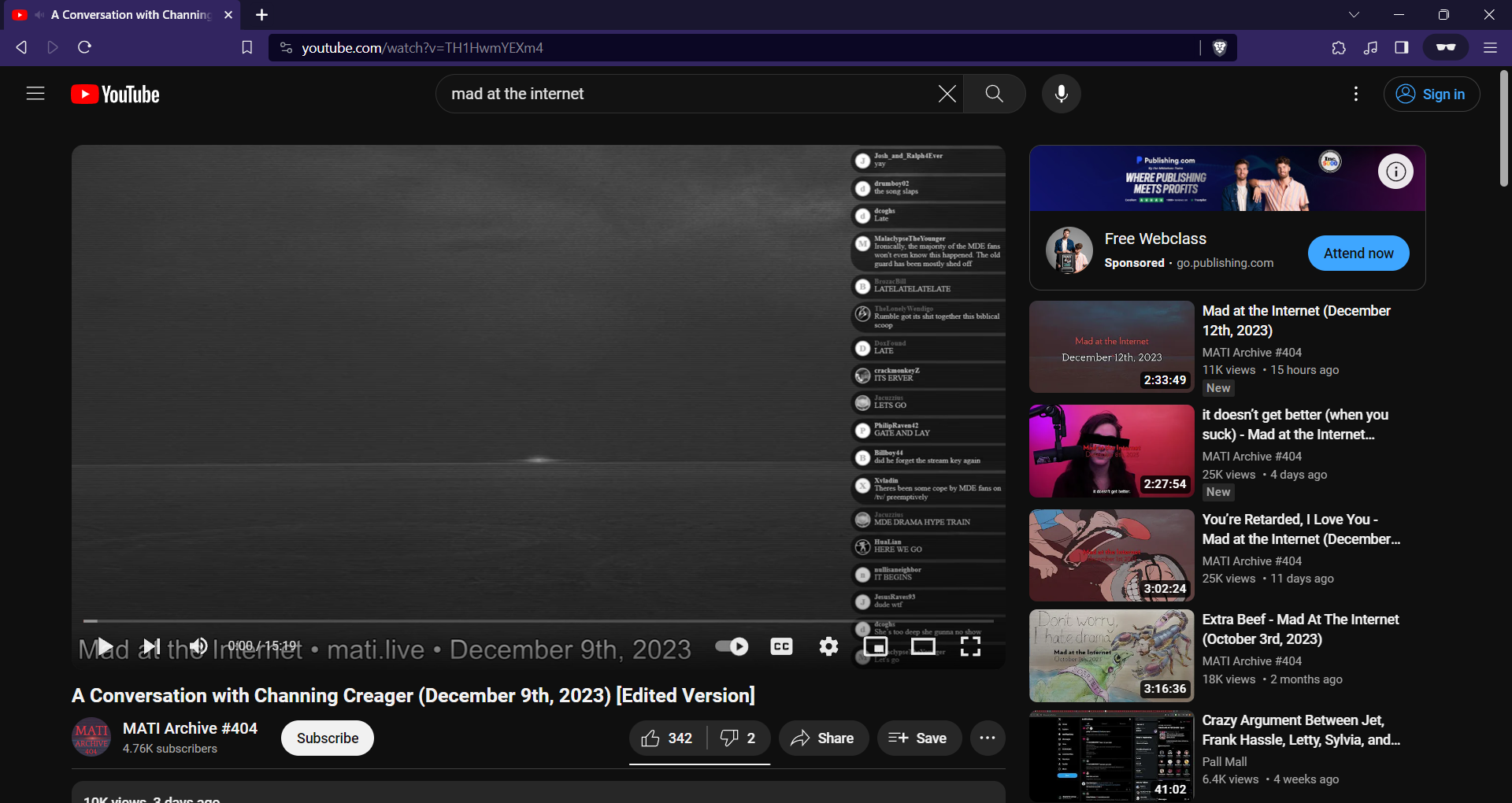Open MATI Archive #404 channel name link
1512x803 pixels.
pos(190,728)
